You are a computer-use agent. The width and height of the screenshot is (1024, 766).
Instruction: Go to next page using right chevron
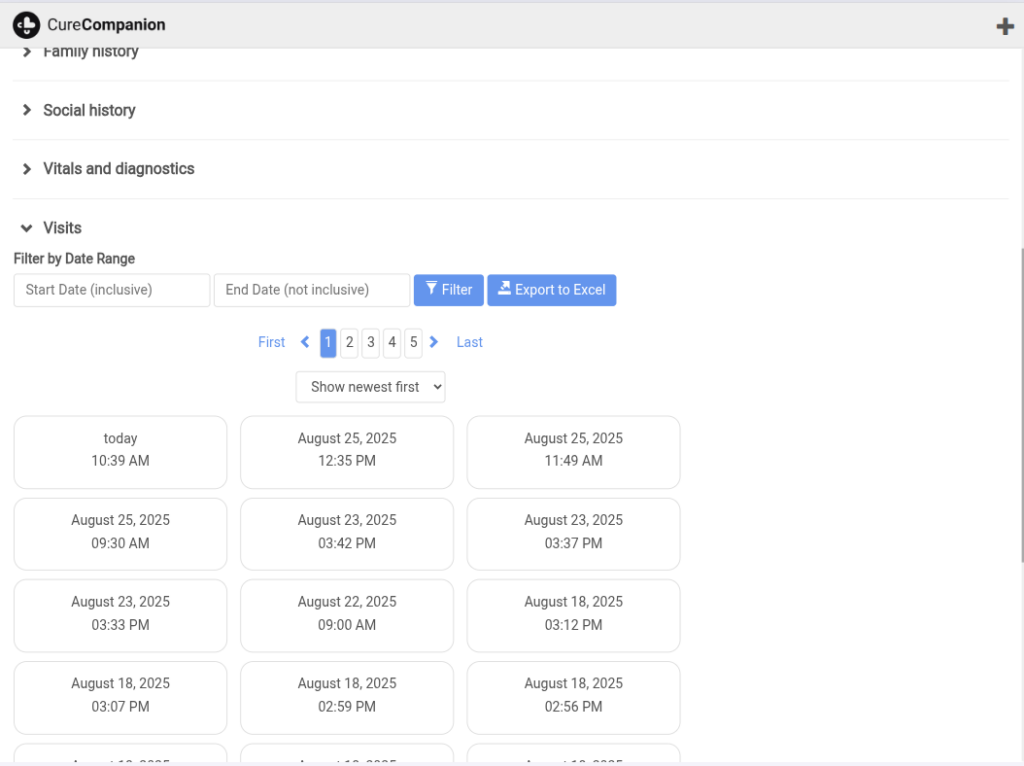[x=434, y=342]
